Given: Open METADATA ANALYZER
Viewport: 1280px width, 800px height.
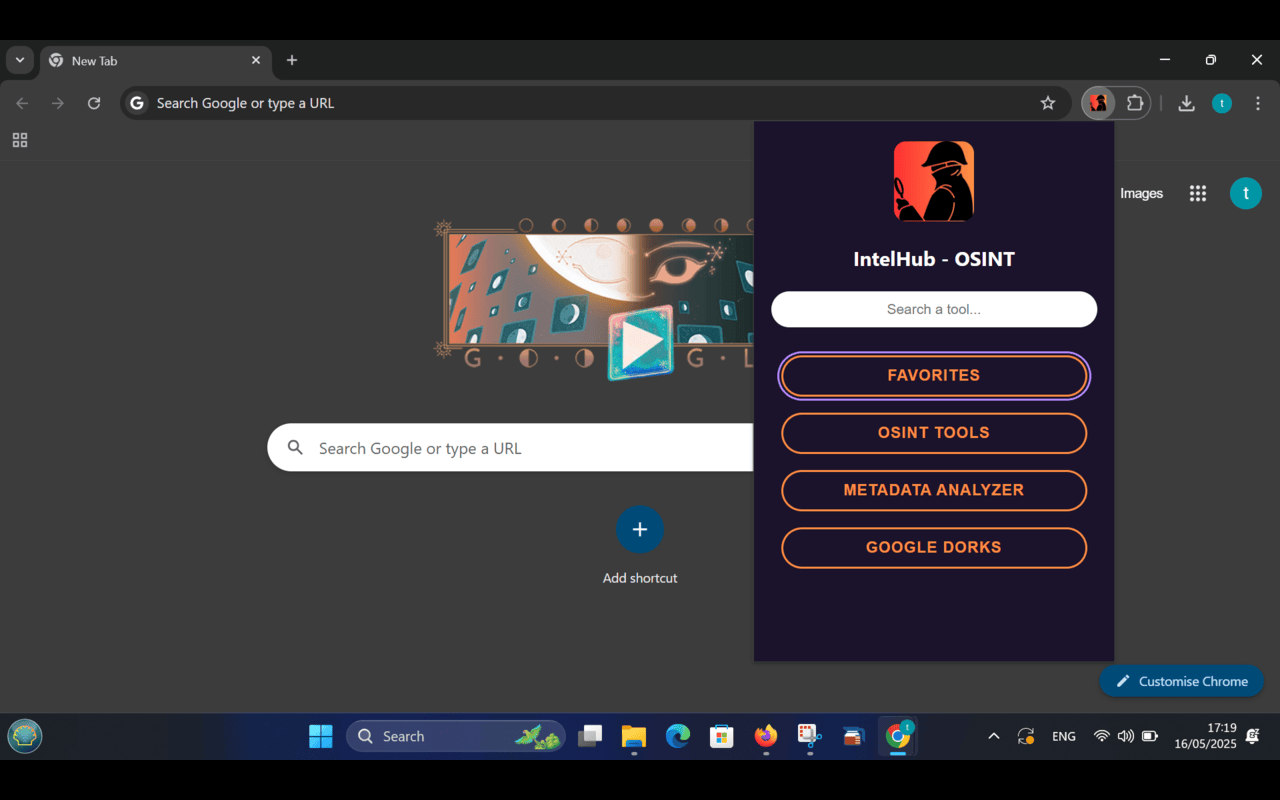Looking at the screenshot, I should click(933, 490).
